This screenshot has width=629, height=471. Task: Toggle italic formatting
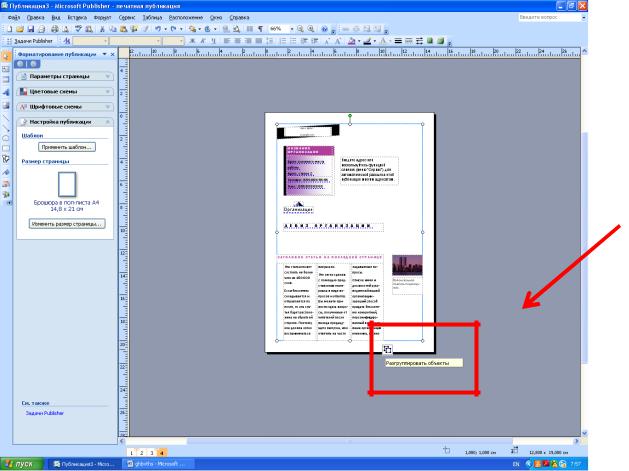click(x=203, y=41)
